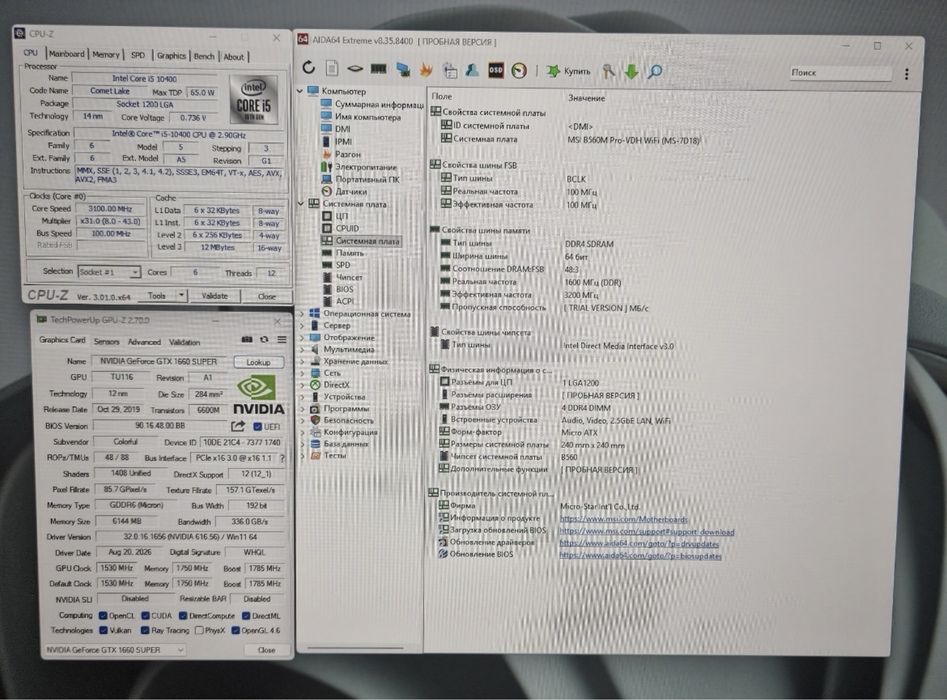
Task: Open the Advanced tab in GPU-Z
Action: coord(144,342)
